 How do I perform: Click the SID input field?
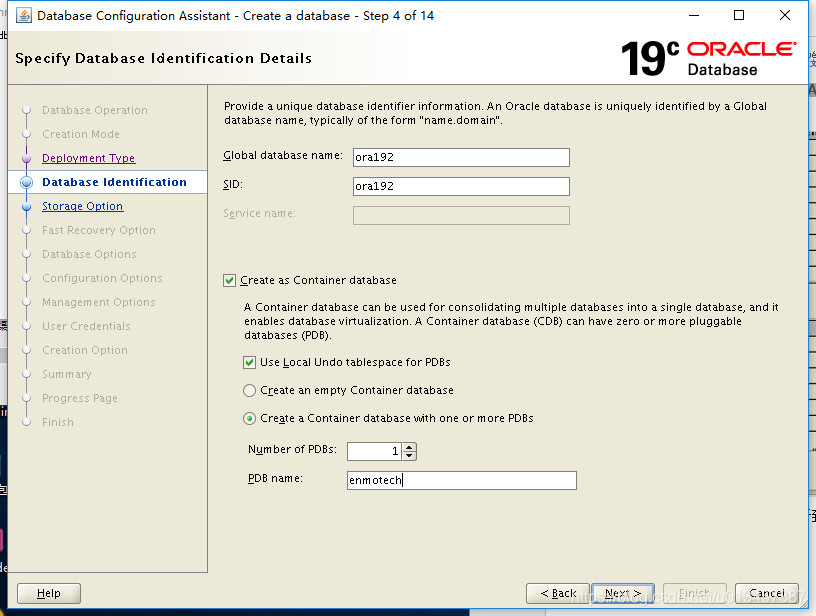tap(461, 186)
